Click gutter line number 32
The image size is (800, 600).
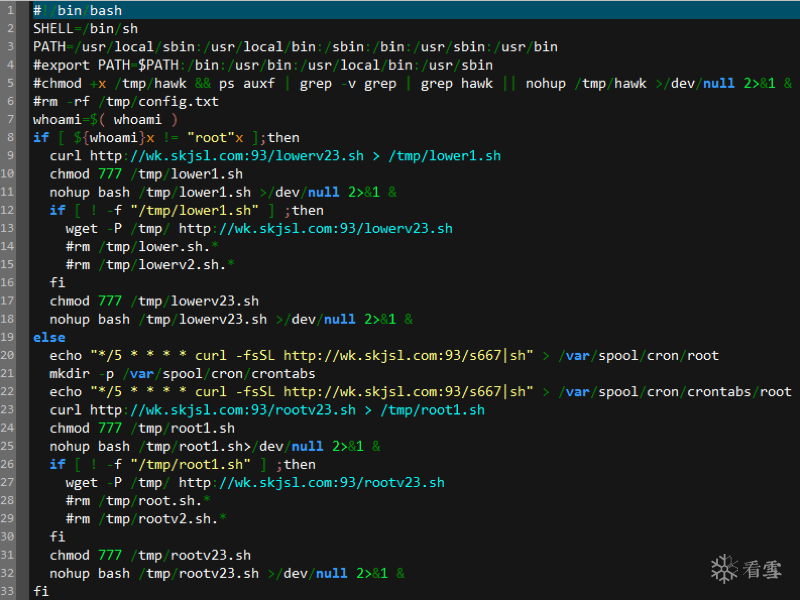click(x=7, y=573)
